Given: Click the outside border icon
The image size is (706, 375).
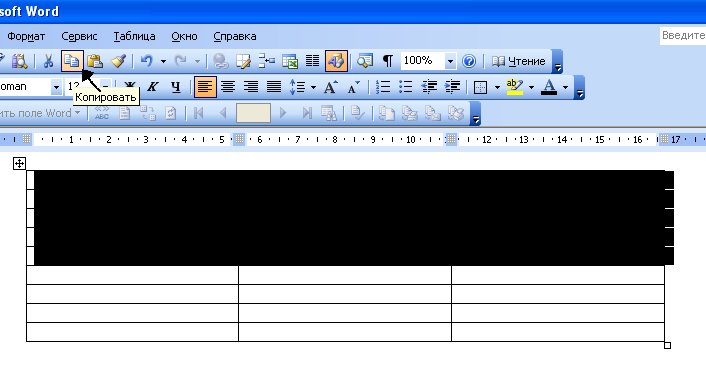Looking at the screenshot, I should (x=481, y=87).
